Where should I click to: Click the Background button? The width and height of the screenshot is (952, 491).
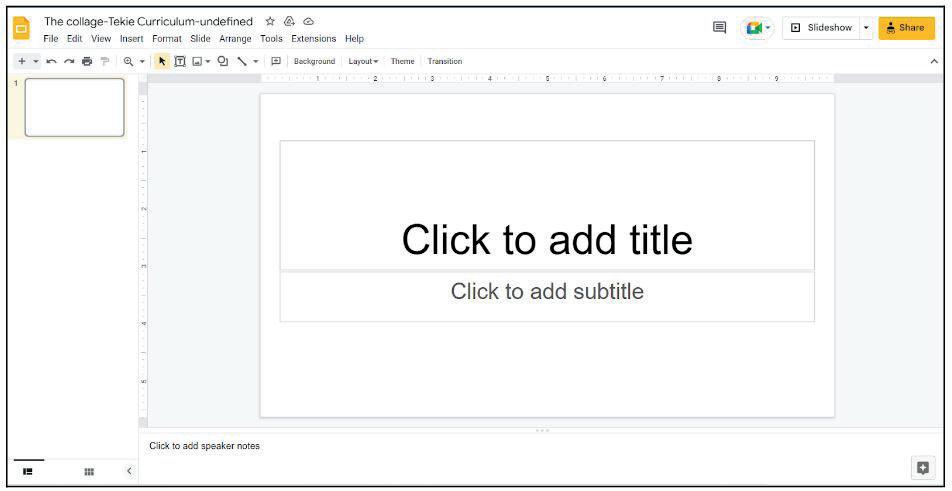click(x=314, y=61)
